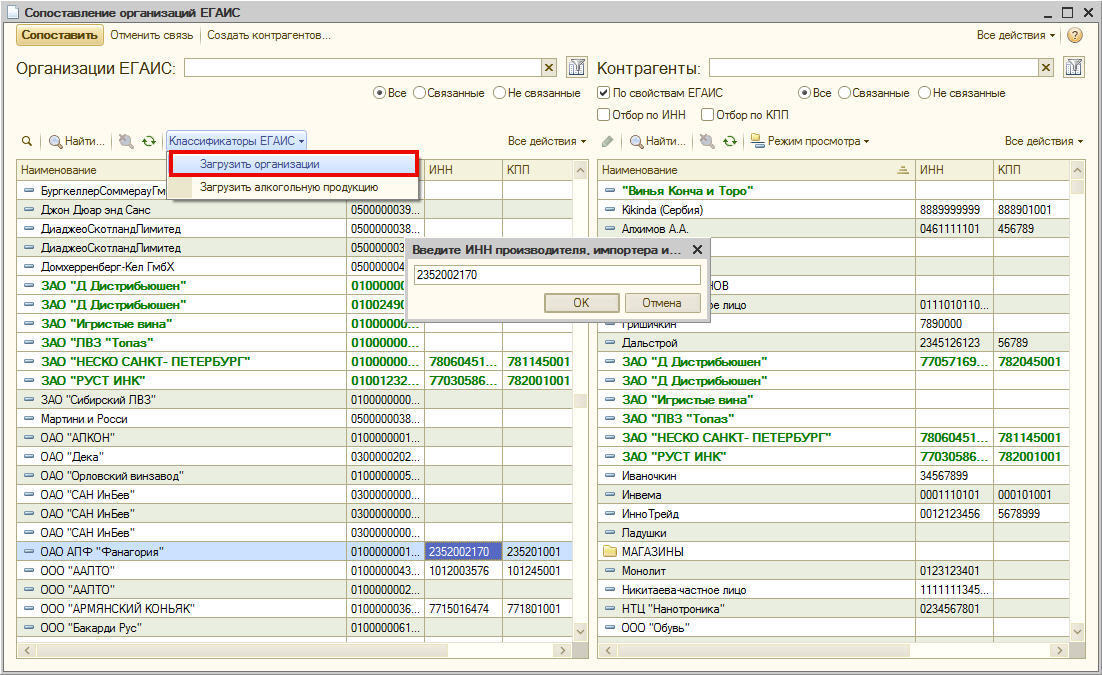Screen dimensions: 1102x675
Task: Click the МАГАЗИНЫ folder icon
Action: (x=609, y=551)
